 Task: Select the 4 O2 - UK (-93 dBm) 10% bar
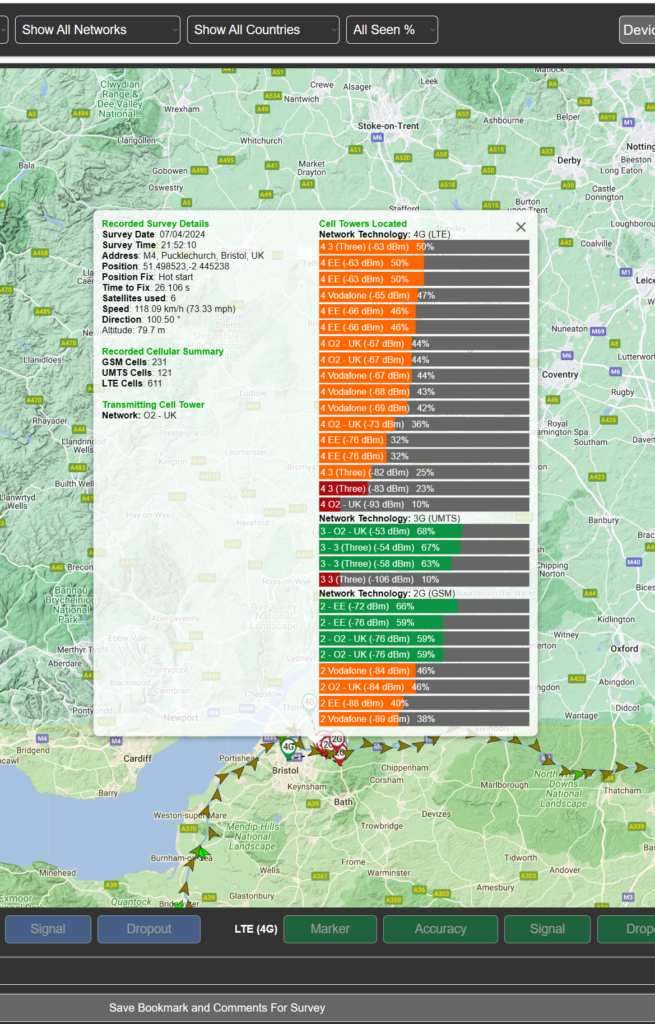424,504
